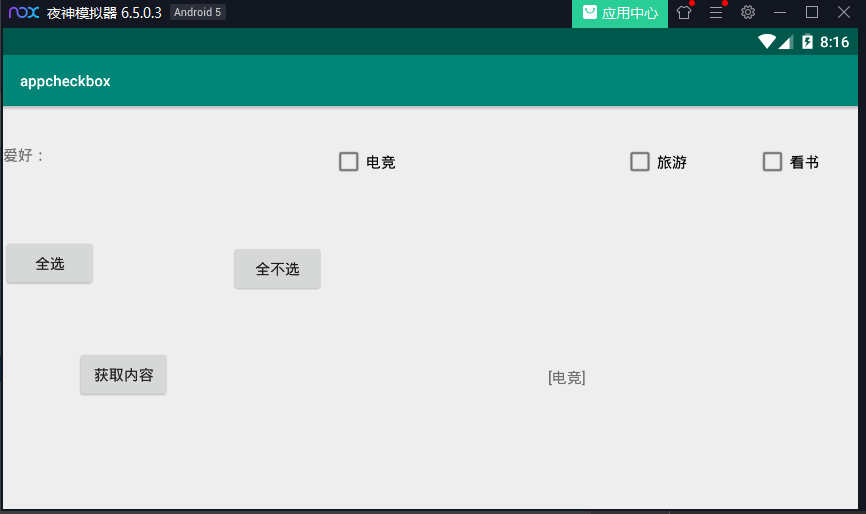Click the 8:16 clock text
Viewport: 866px width, 514px height.
[x=835, y=42]
